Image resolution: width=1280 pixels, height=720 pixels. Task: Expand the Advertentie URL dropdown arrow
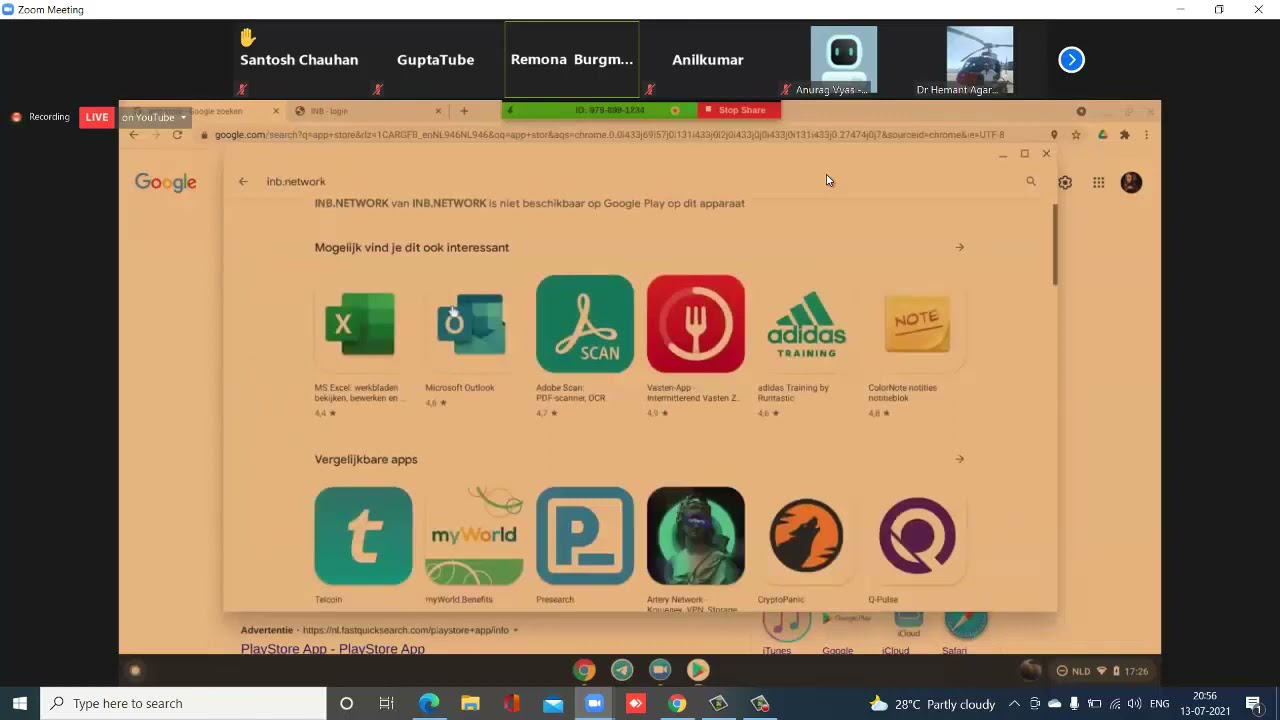(x=516, y=630)
